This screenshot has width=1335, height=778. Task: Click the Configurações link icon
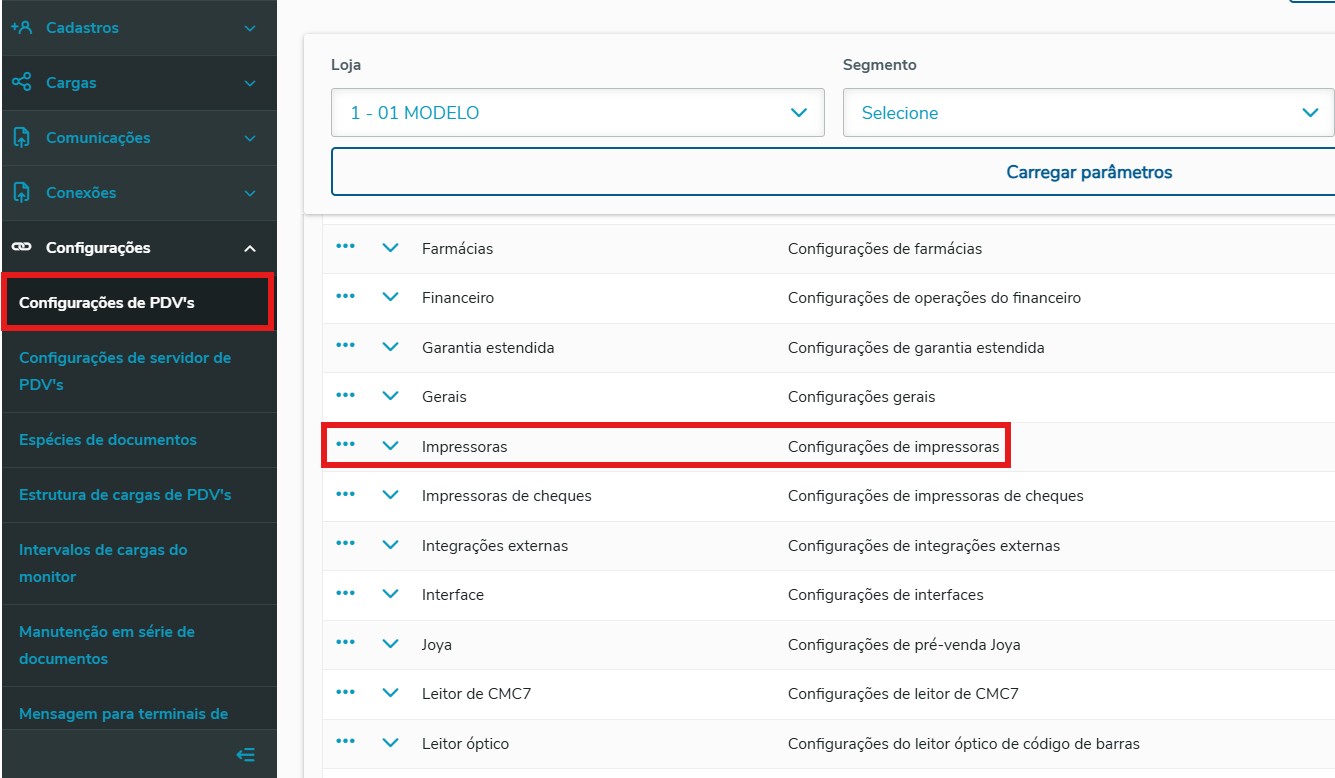21,247
